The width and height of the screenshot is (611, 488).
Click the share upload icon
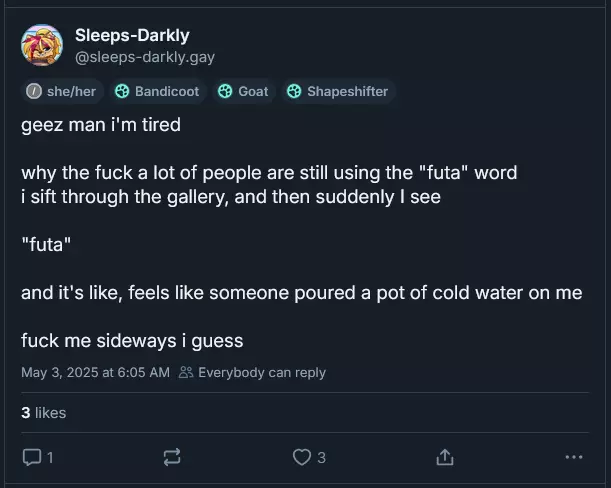445,457
